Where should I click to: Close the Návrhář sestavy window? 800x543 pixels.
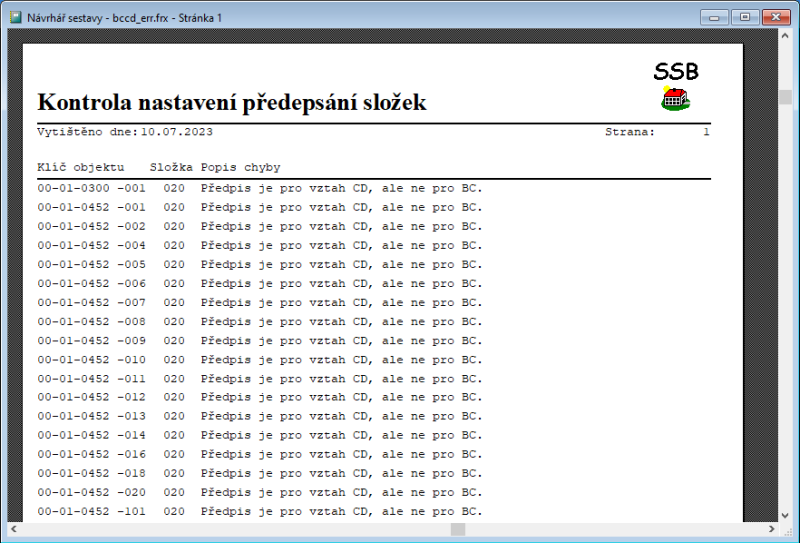[776, 17]
